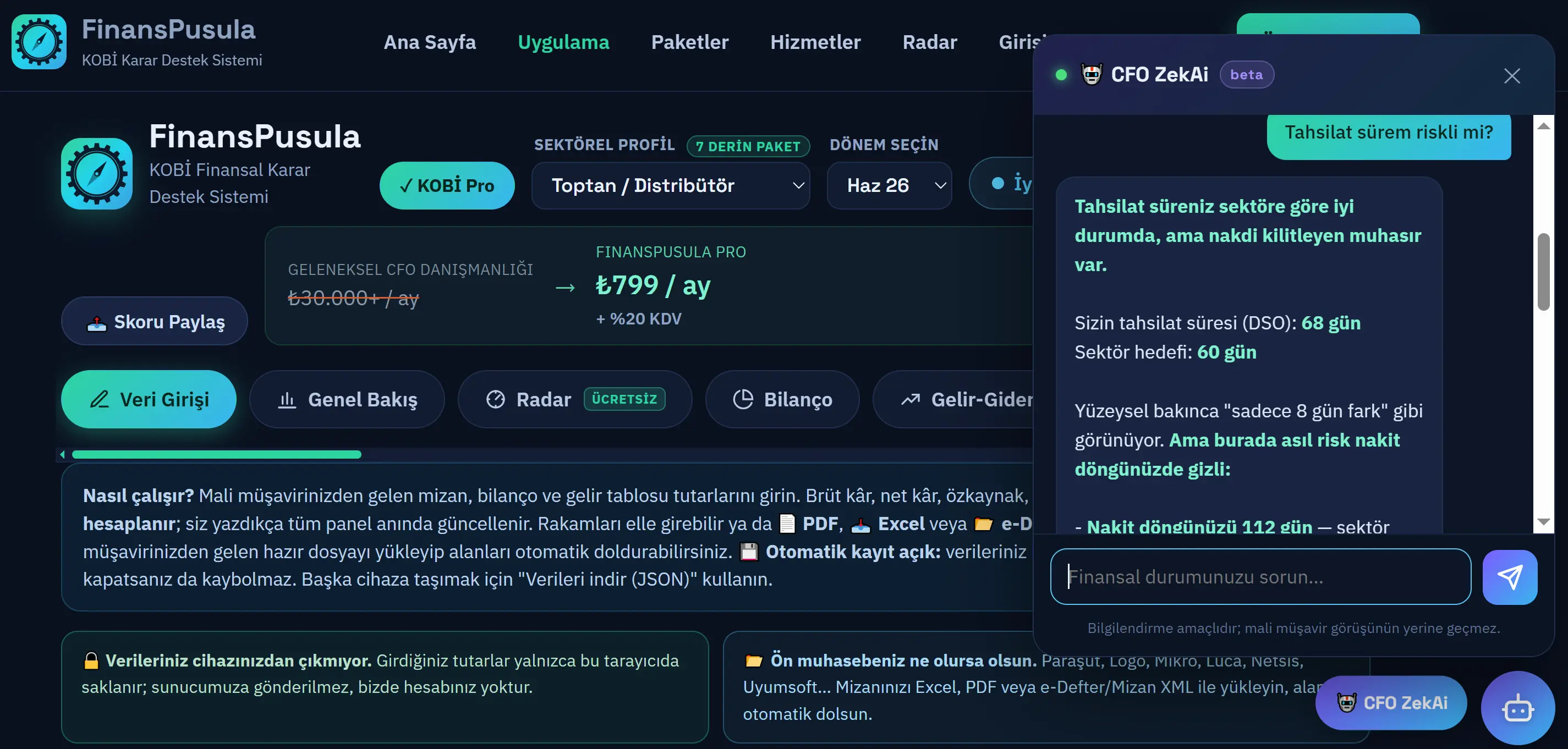Click gauge icon on Radar tab
Screen dimensions: 1568x749
496,400
